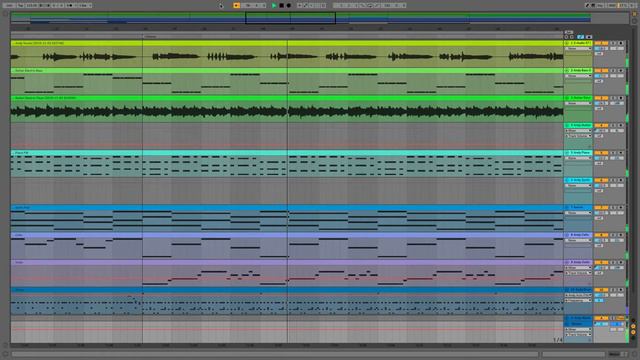Enable the Arrangement Record circle button
Screen dimensions: 640x360
coord(289,5)
